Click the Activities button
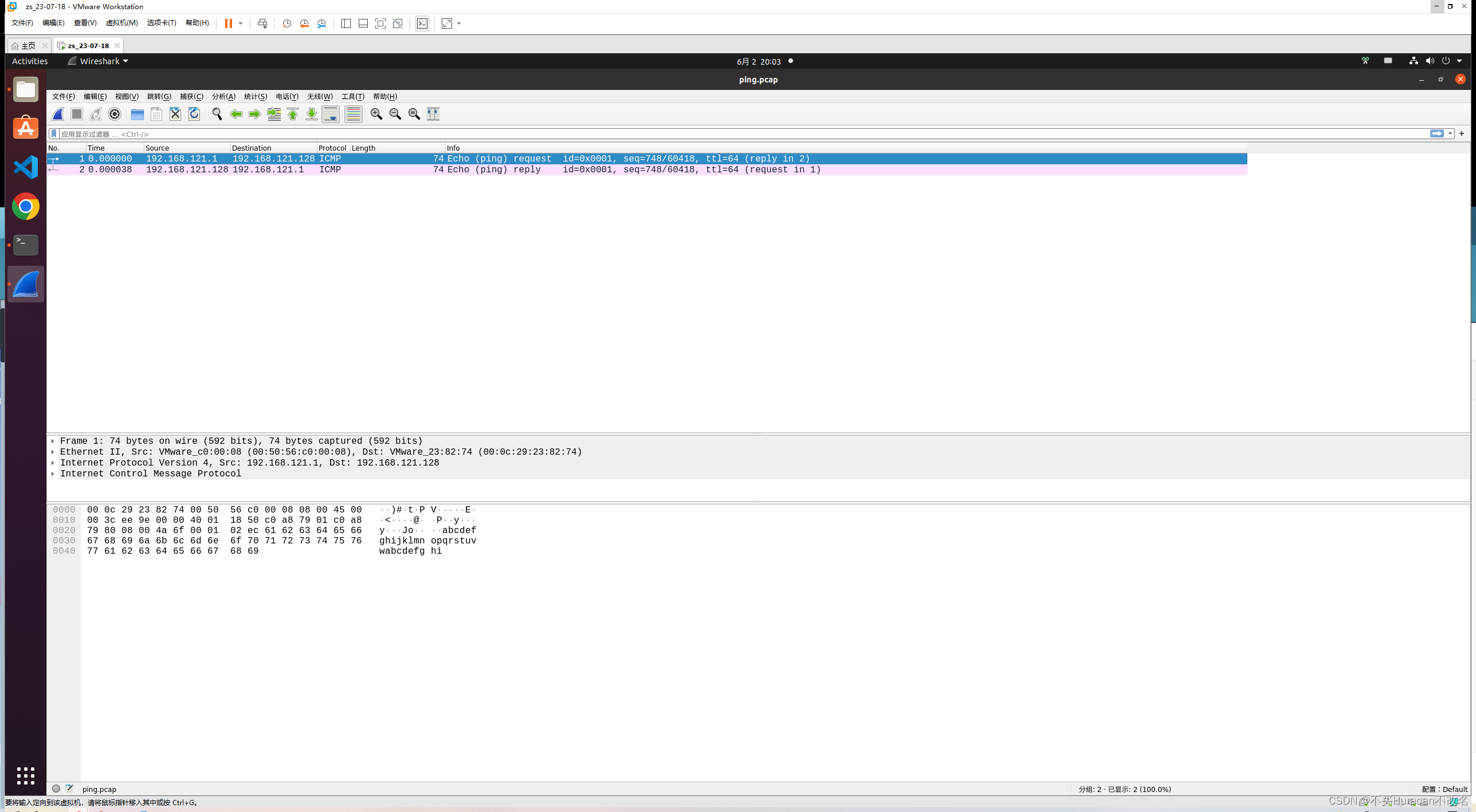The image size is (1476, 812). click(x=30, y=61)
